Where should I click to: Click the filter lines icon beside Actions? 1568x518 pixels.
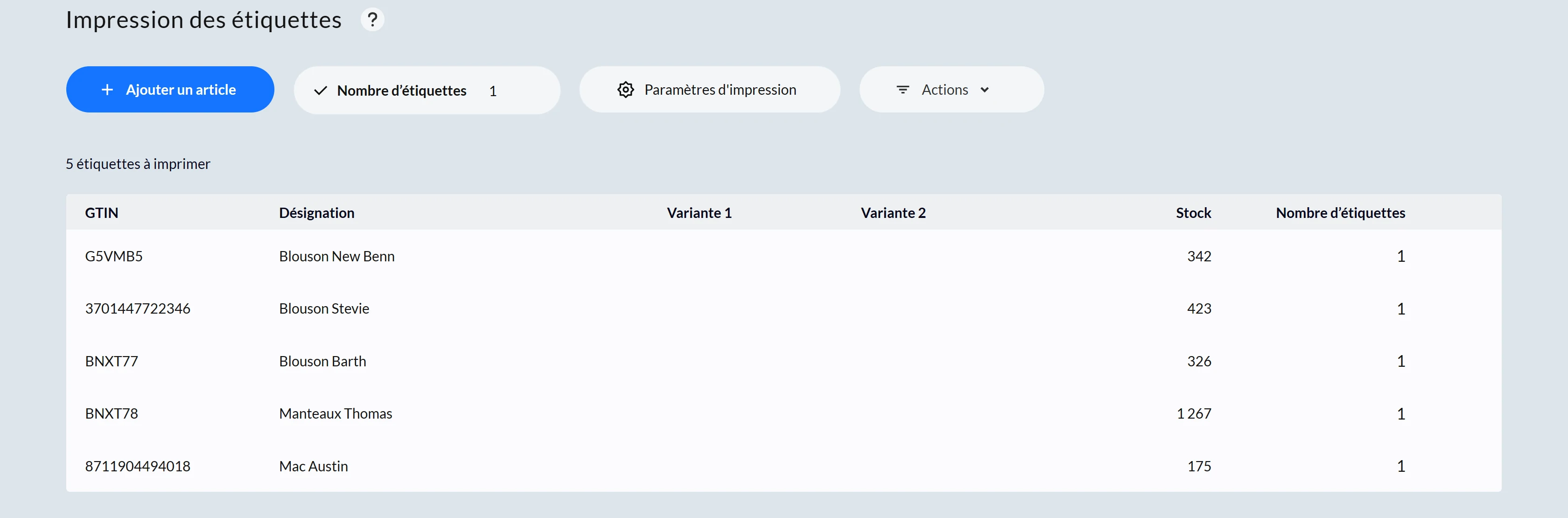coord(903,90)
